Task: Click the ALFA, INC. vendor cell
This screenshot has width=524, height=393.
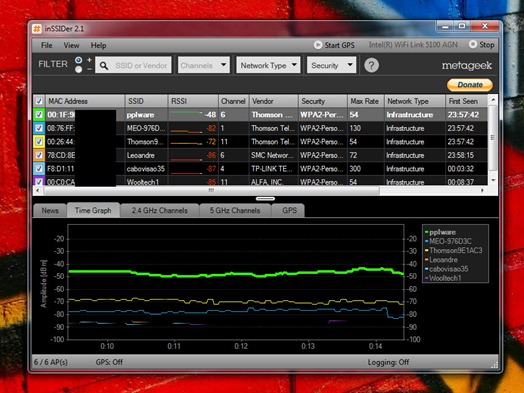Action: point(273,182)
